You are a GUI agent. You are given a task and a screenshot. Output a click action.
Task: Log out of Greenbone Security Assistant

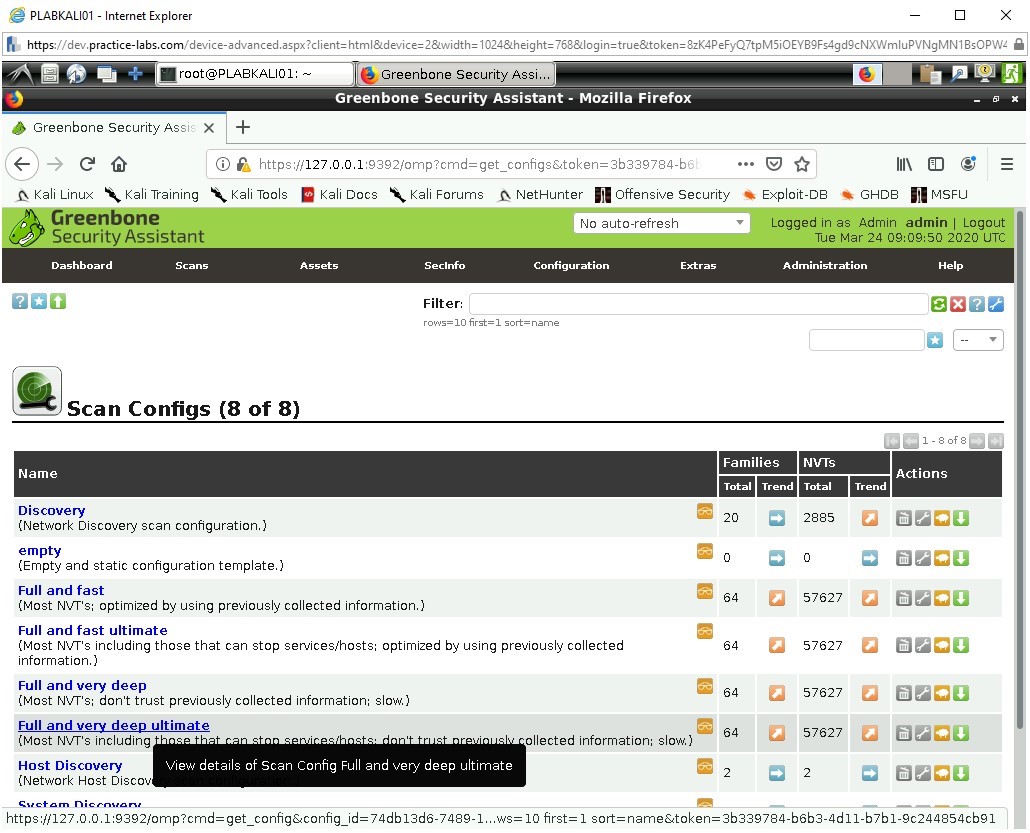tap(984, 222)
